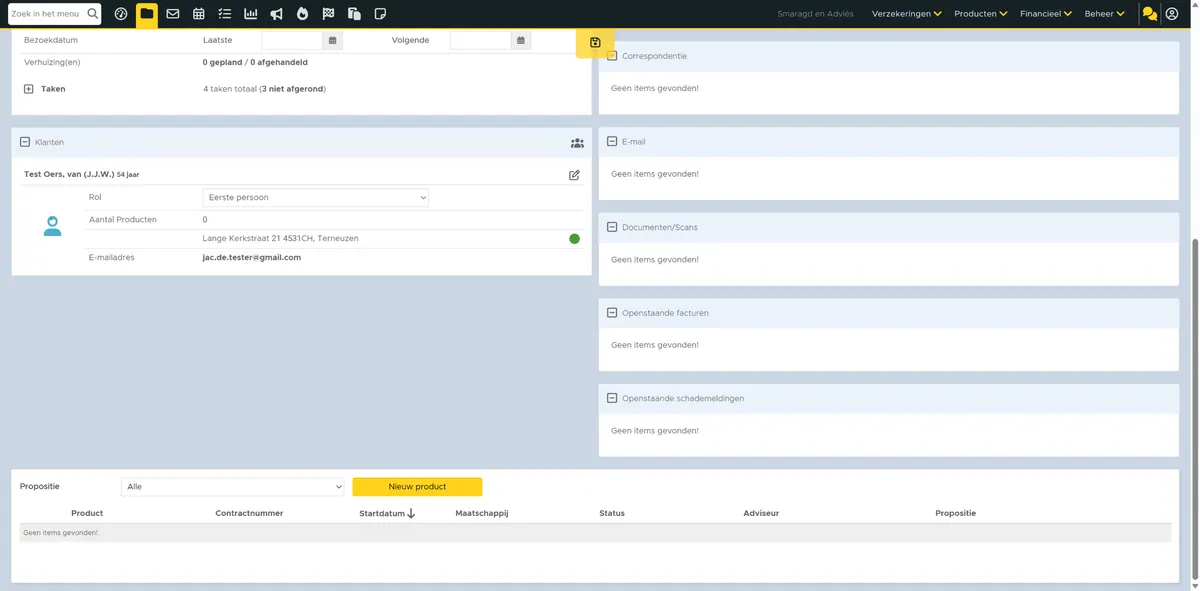Click the Laatste date input field
This screenshot has height=591, width=1200.
pos(293,41)
